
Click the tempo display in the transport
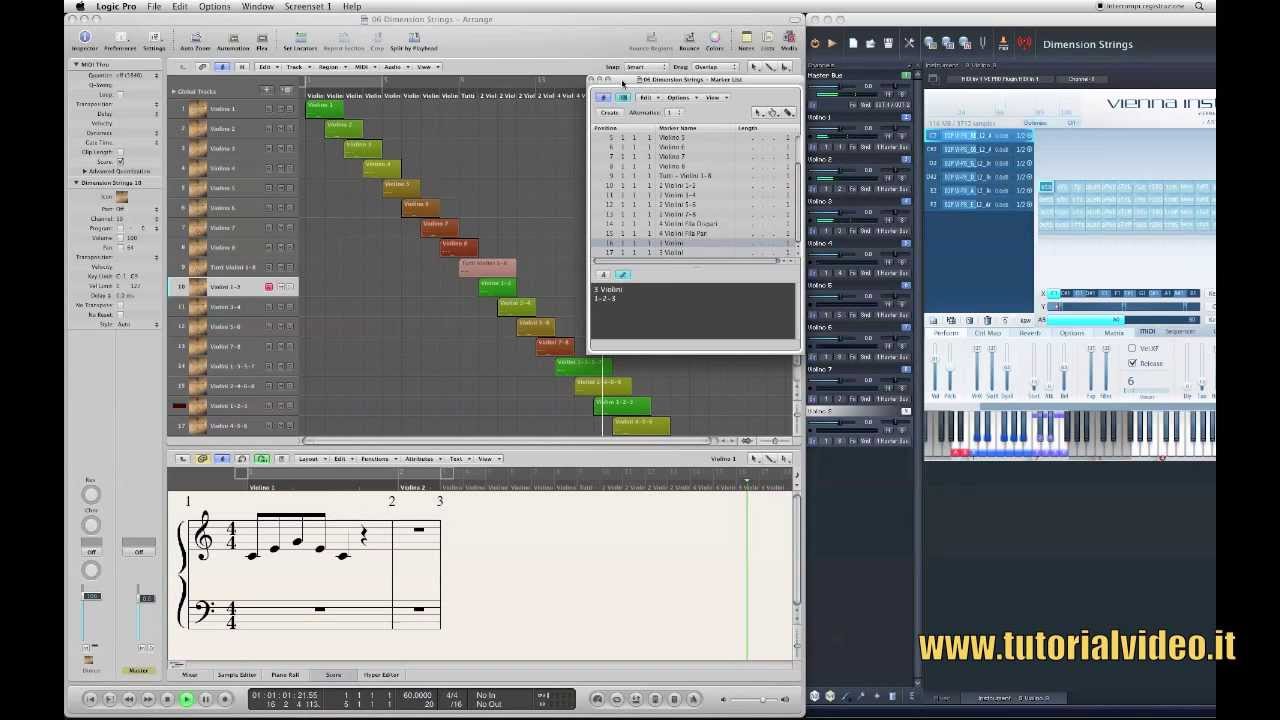pos(417,694)
